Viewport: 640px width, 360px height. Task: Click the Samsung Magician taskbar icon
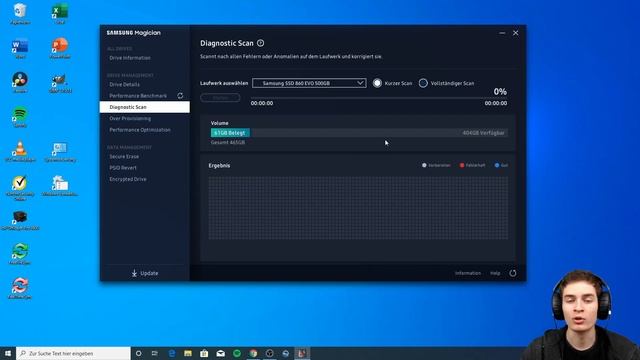[302, 353]
